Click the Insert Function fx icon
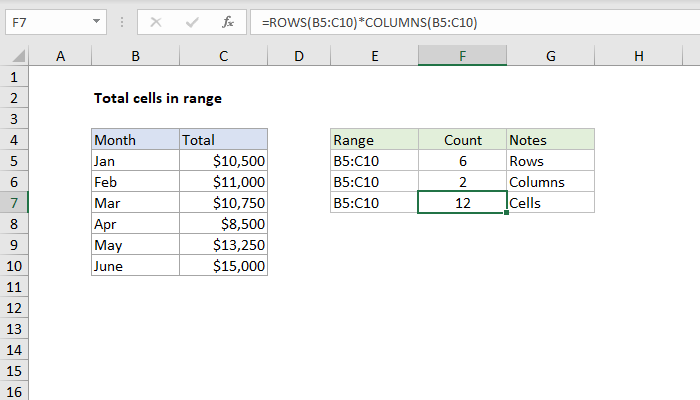 pos(227,21)
